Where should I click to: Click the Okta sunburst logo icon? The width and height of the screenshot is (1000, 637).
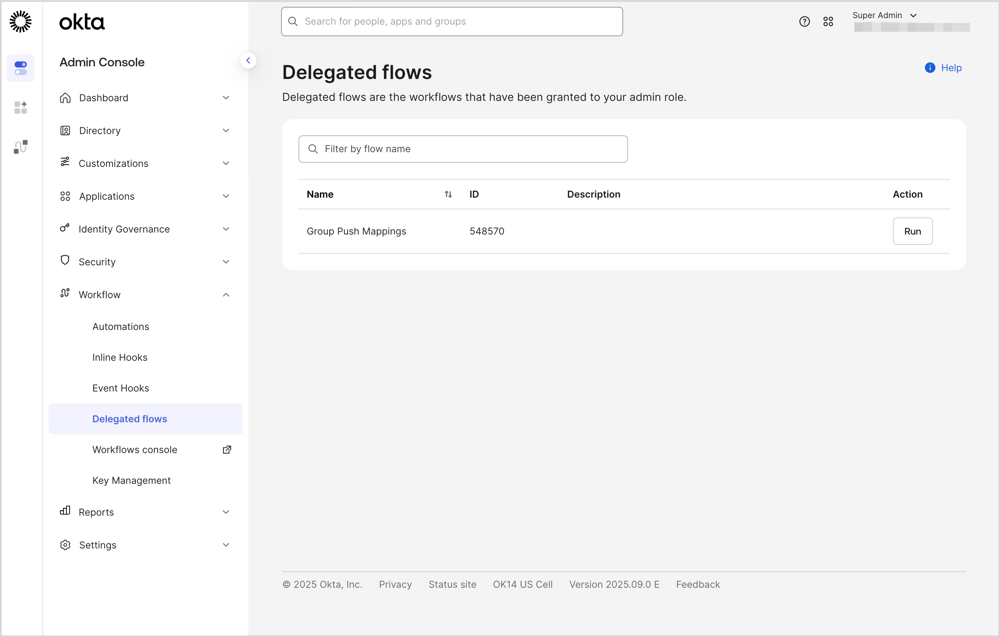(x=20, y=21)
